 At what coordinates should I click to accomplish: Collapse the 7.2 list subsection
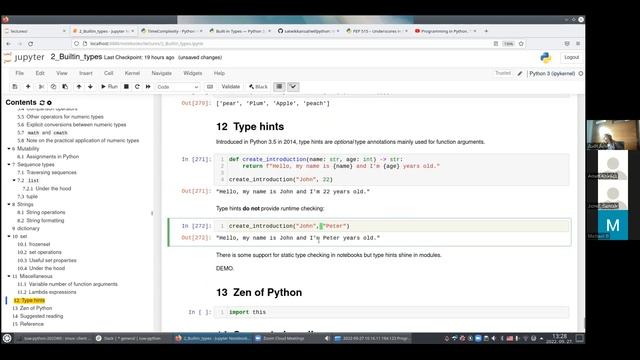(x=14, y=180)
